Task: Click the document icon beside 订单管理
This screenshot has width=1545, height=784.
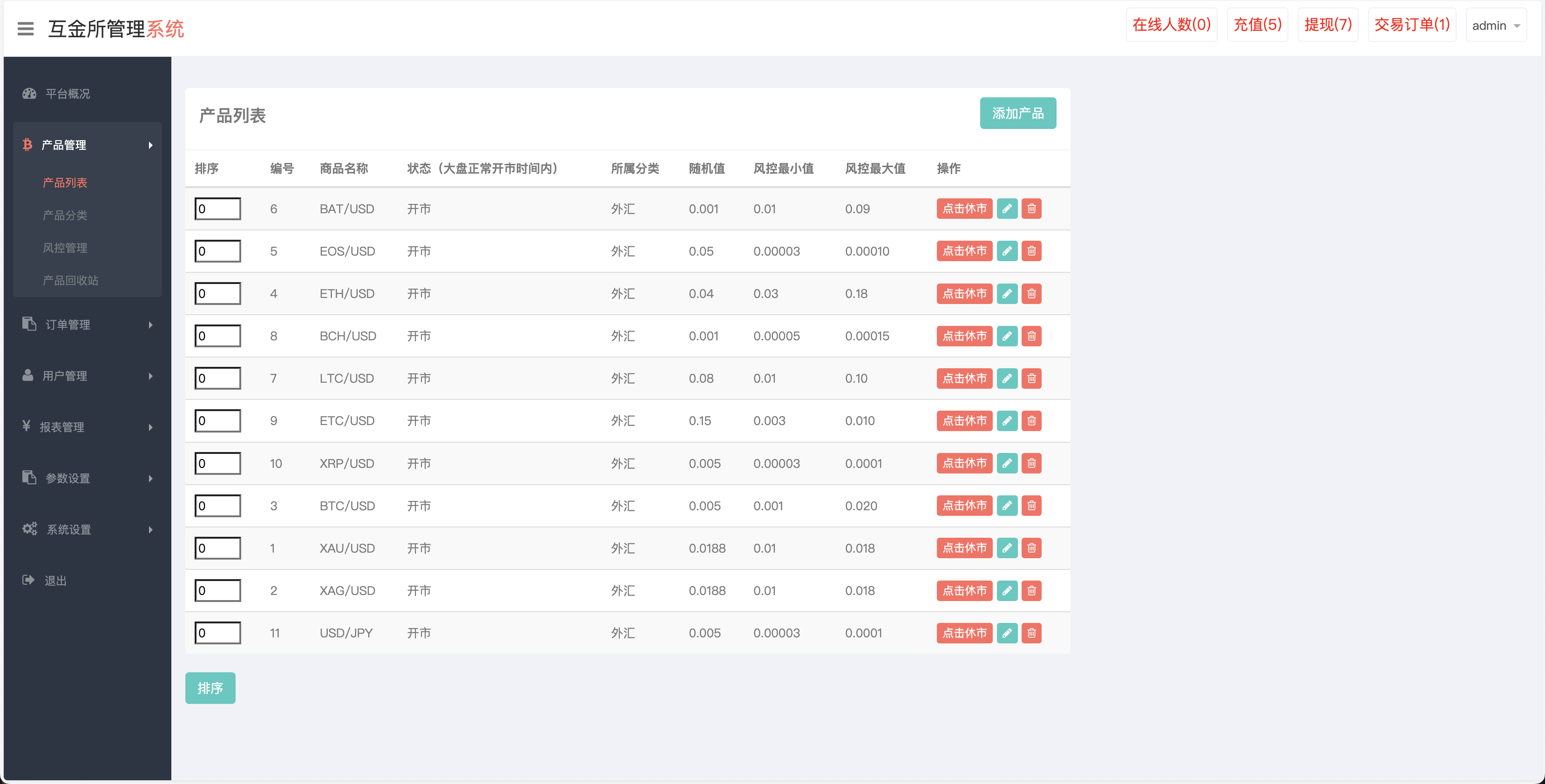Action: coord(28,324)
